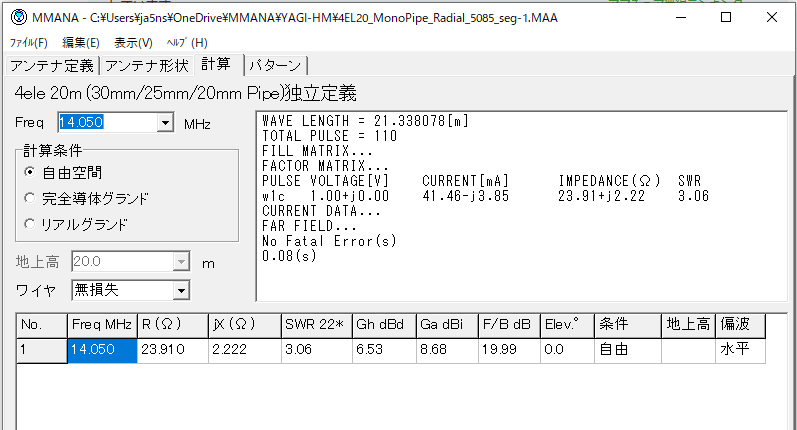
Task: Select the 完全導体グランド radio option
Action: click(x=30, y=198)
